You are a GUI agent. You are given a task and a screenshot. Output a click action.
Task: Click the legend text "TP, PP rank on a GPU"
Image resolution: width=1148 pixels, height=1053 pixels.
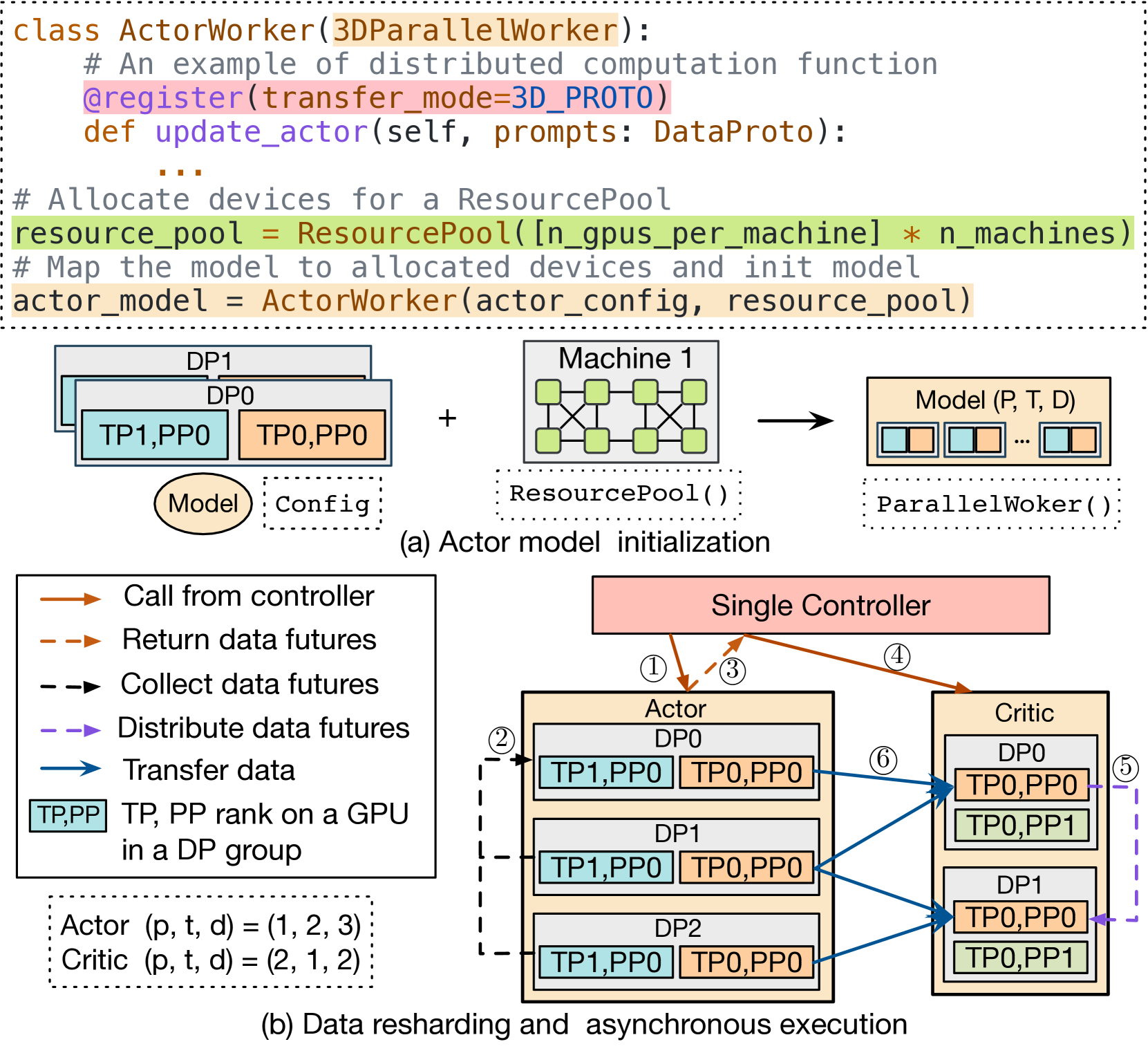tap(265, 814)
